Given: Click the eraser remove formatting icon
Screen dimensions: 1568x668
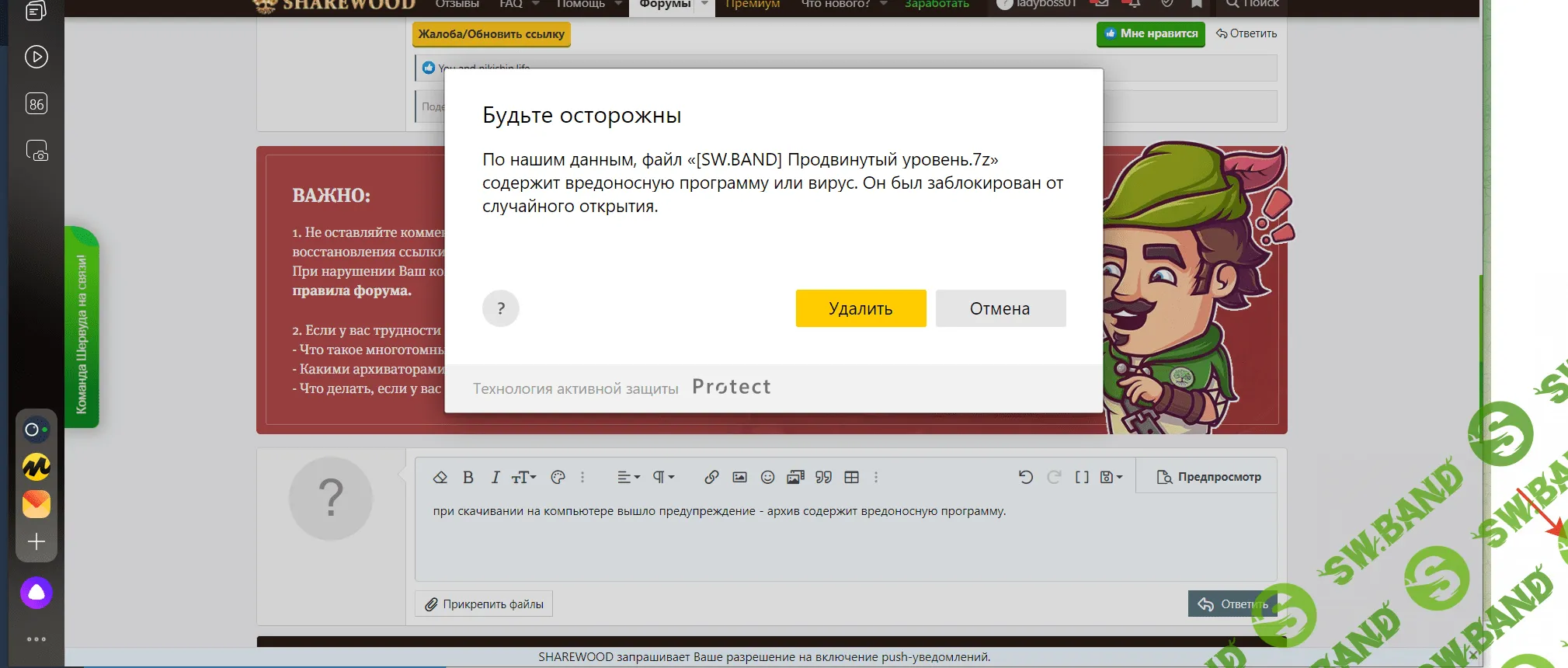Looking at the screenshot, I should (440, 478).
